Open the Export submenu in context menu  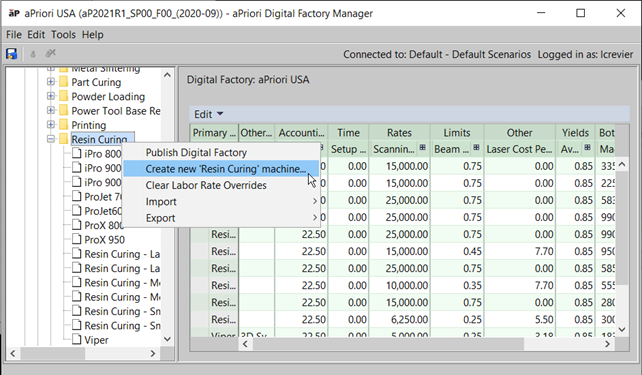click(x=221, y=218)
